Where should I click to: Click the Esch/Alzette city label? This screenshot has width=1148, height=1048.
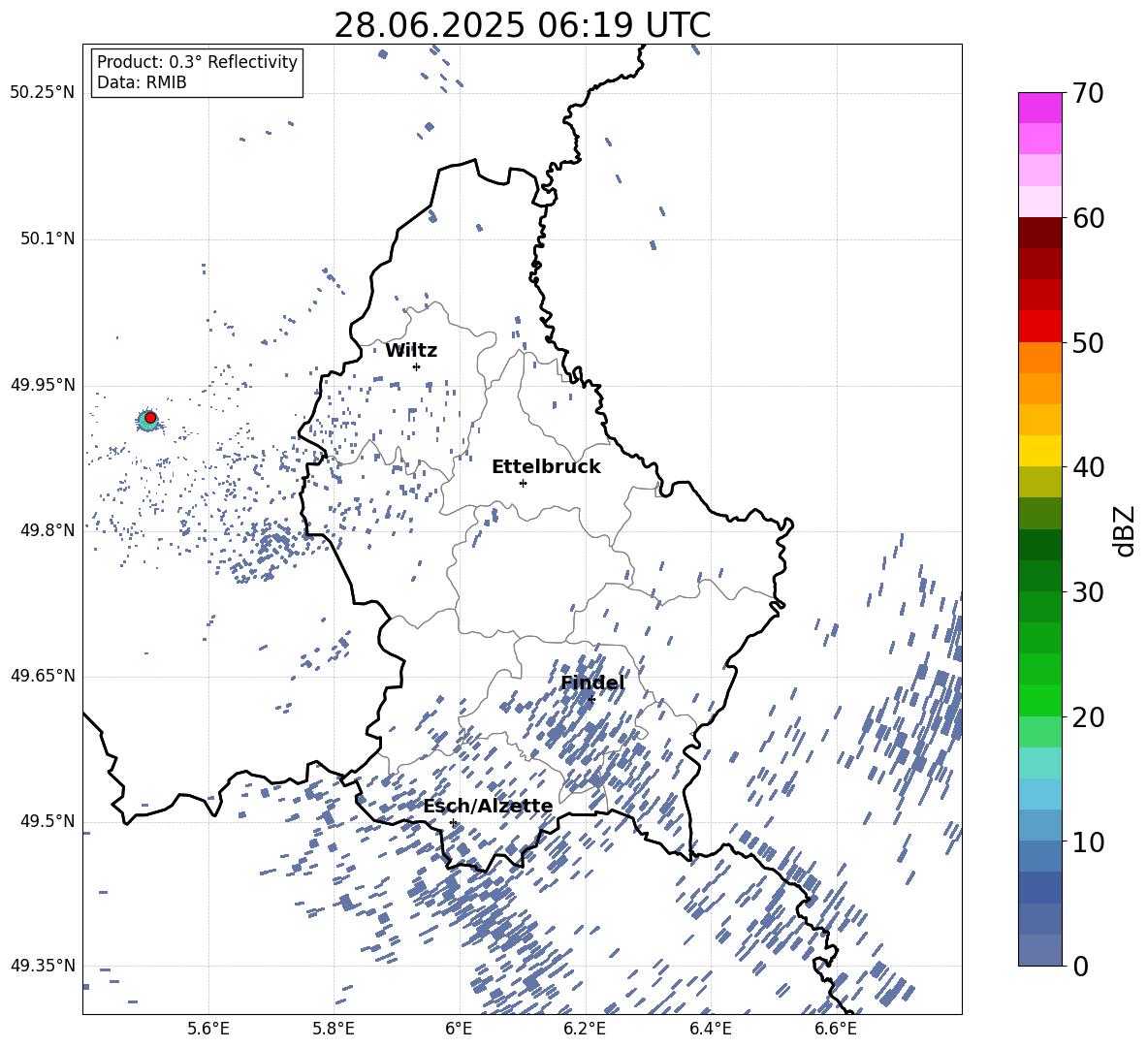[489, 807]
